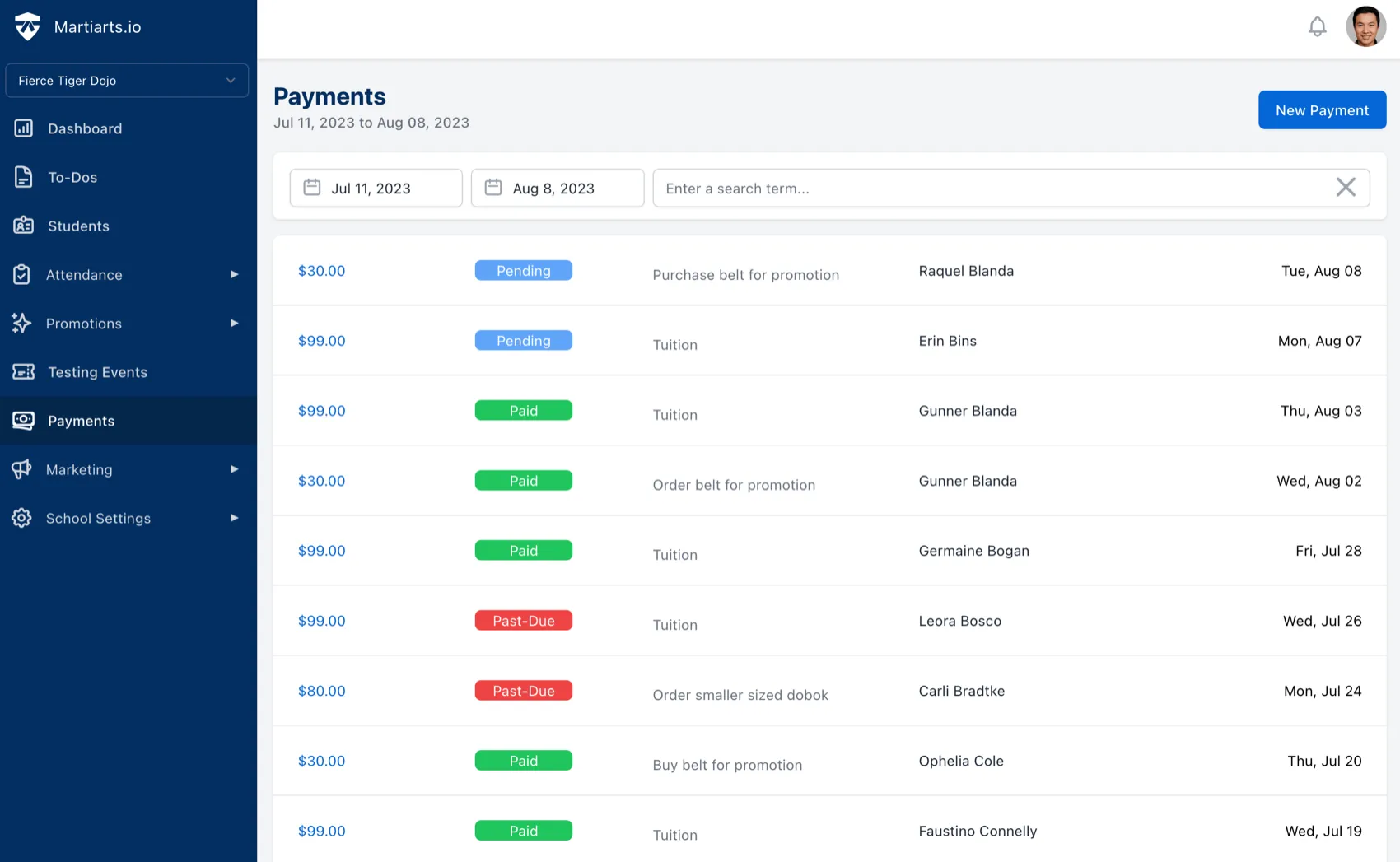1400x862 pixels.
Task: Open the Fierce Tiger Dojo selector
Action: (x=127, y=80)
